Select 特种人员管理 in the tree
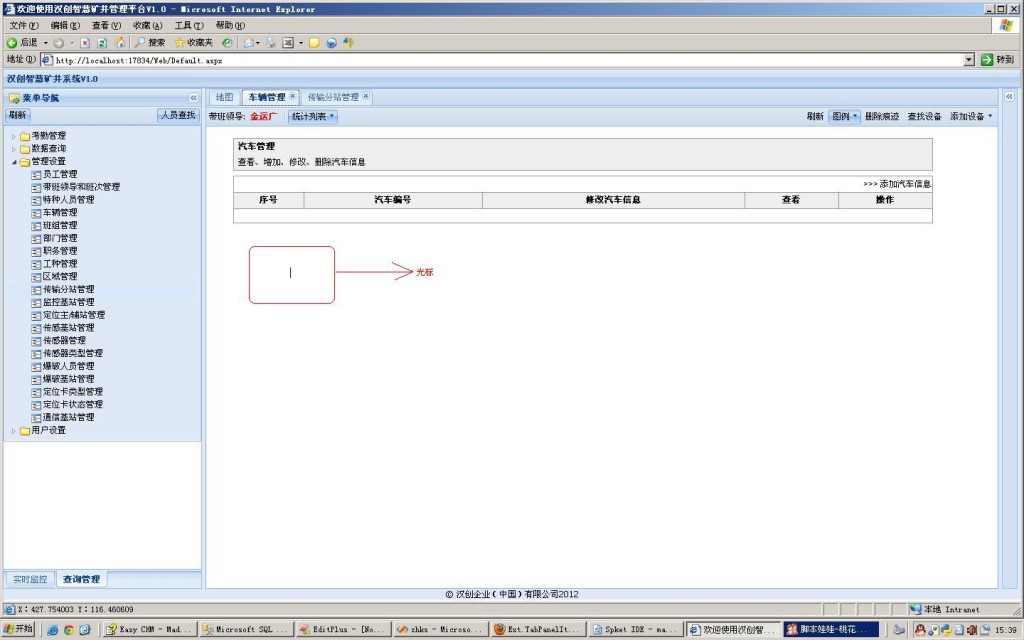The width and height of the screenshot is (1024, 640). pos(69,200)
